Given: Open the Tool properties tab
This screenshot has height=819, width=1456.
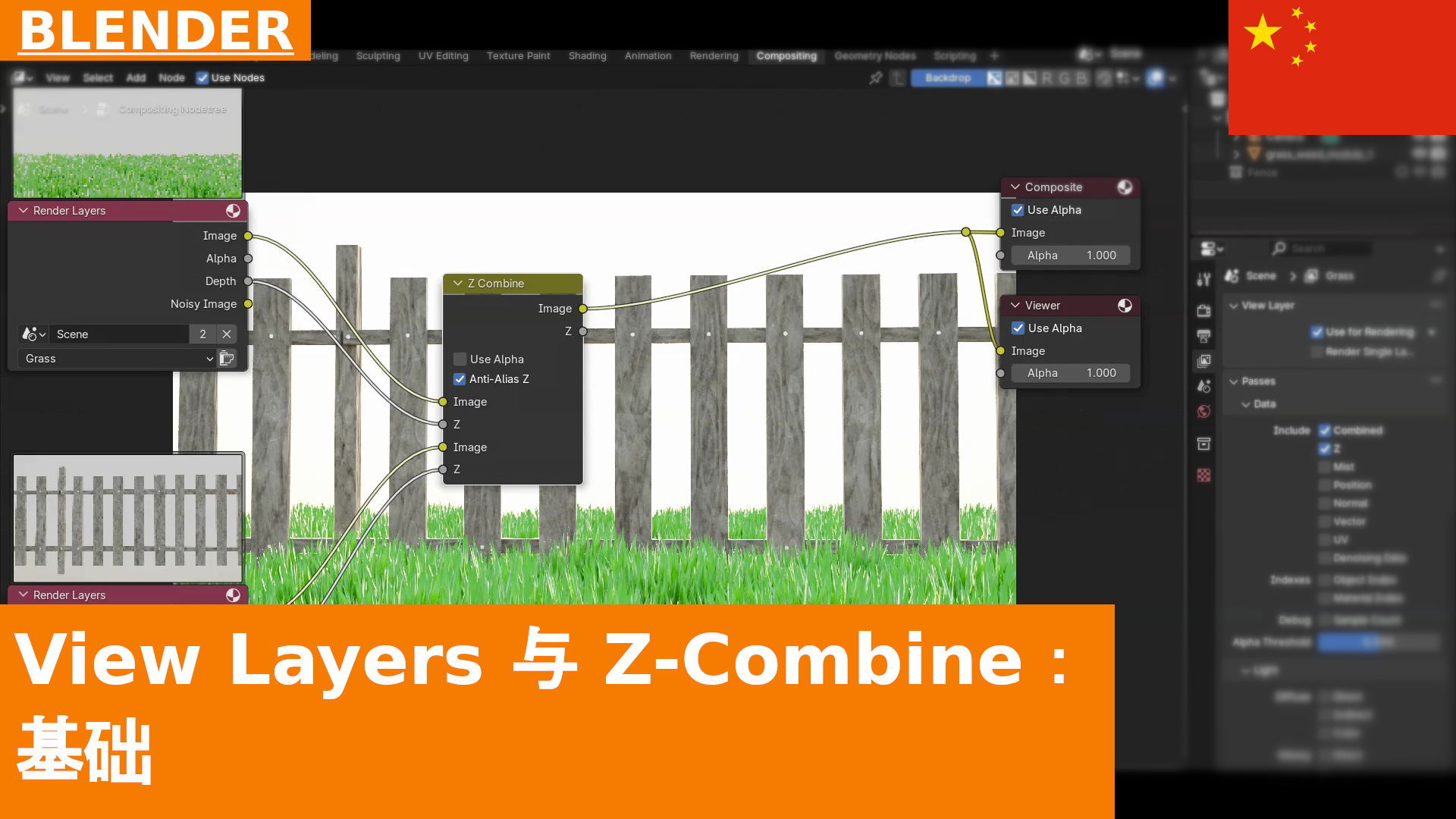Looking at the screenshot, I should pyautogui.click(x=1203, y=279).
